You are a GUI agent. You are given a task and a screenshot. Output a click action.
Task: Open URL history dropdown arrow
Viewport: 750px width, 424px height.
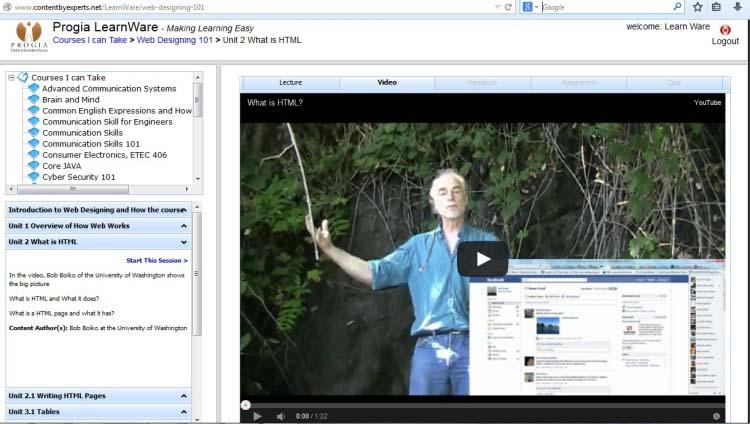tap(497, 7)
